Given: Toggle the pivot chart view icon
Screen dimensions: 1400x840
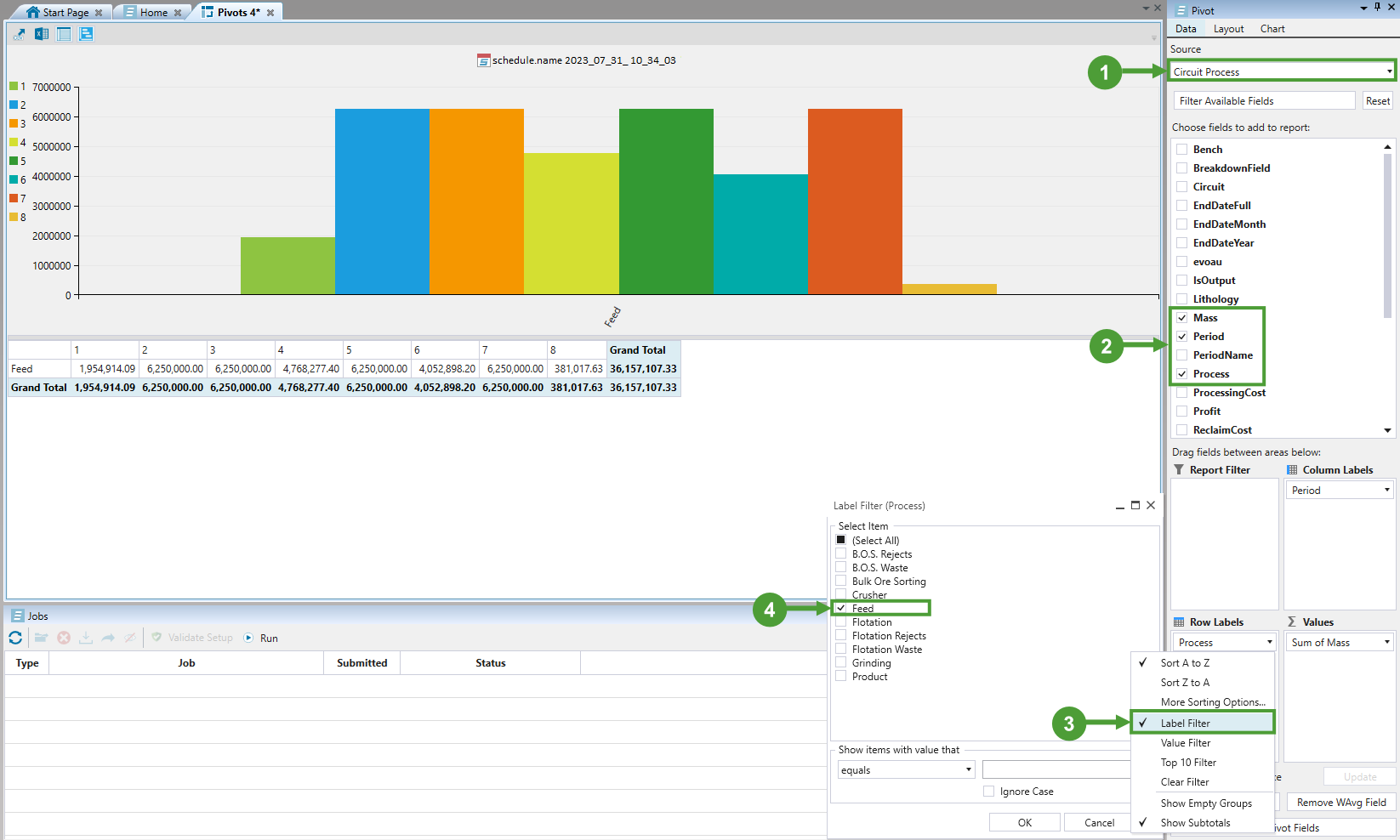Looking at the screenshot, I should pyautogui.click(x=86, y=34).
